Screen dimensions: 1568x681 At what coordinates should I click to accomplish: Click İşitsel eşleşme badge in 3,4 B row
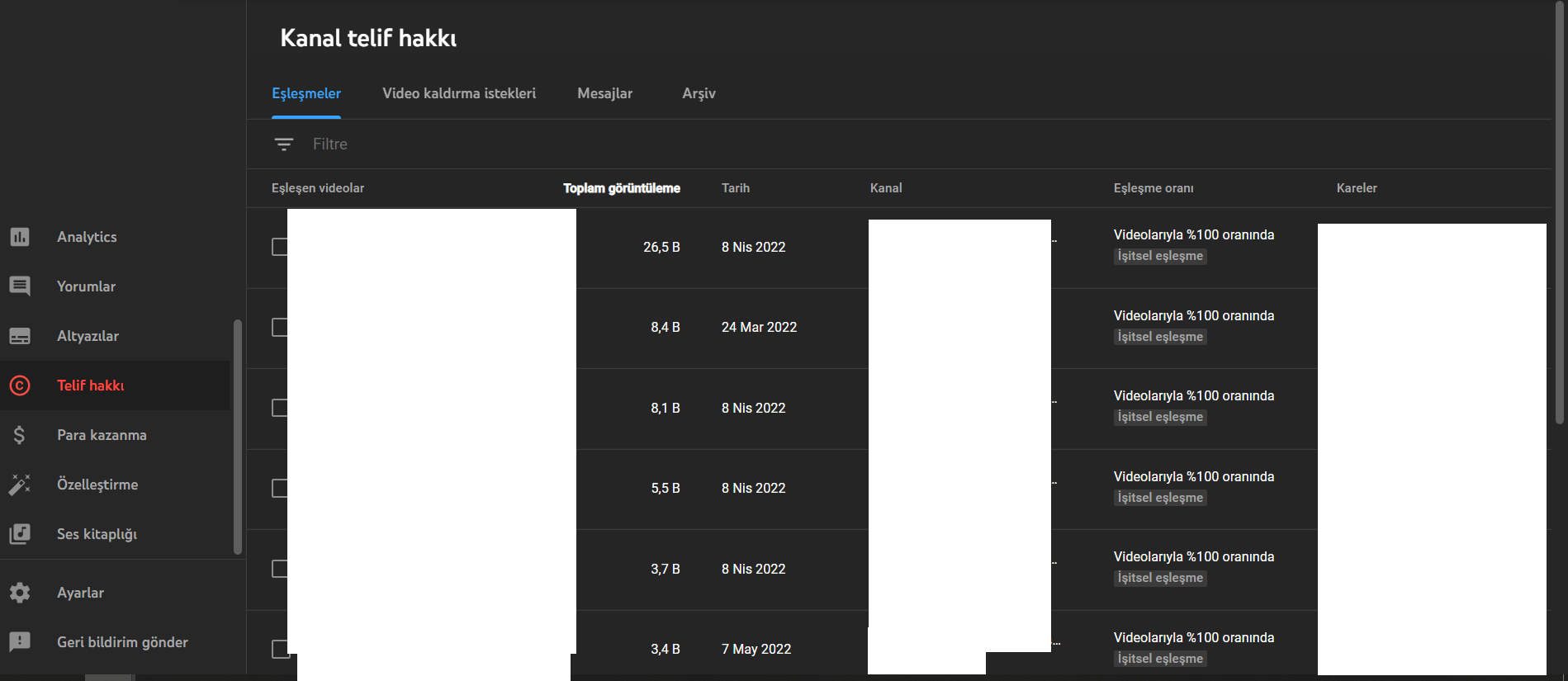coord(1160,659)
